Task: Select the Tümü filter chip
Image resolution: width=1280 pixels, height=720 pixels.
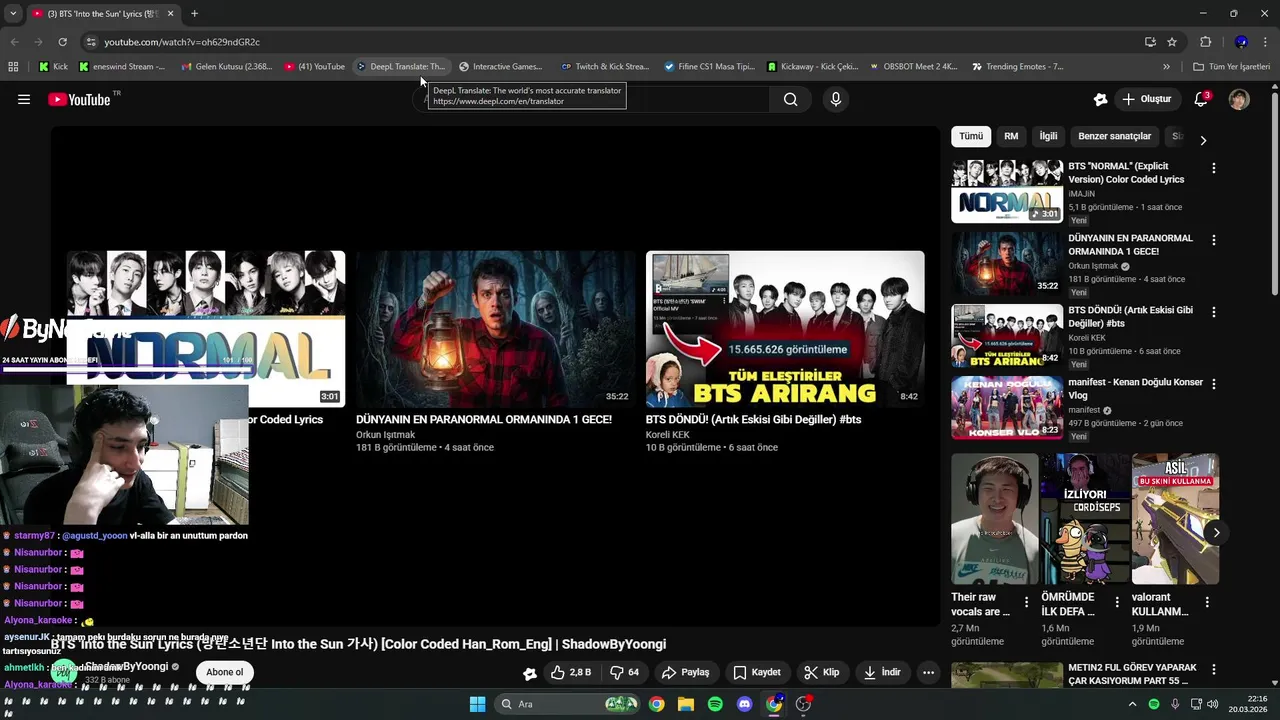Action: [x=971, y=136]
